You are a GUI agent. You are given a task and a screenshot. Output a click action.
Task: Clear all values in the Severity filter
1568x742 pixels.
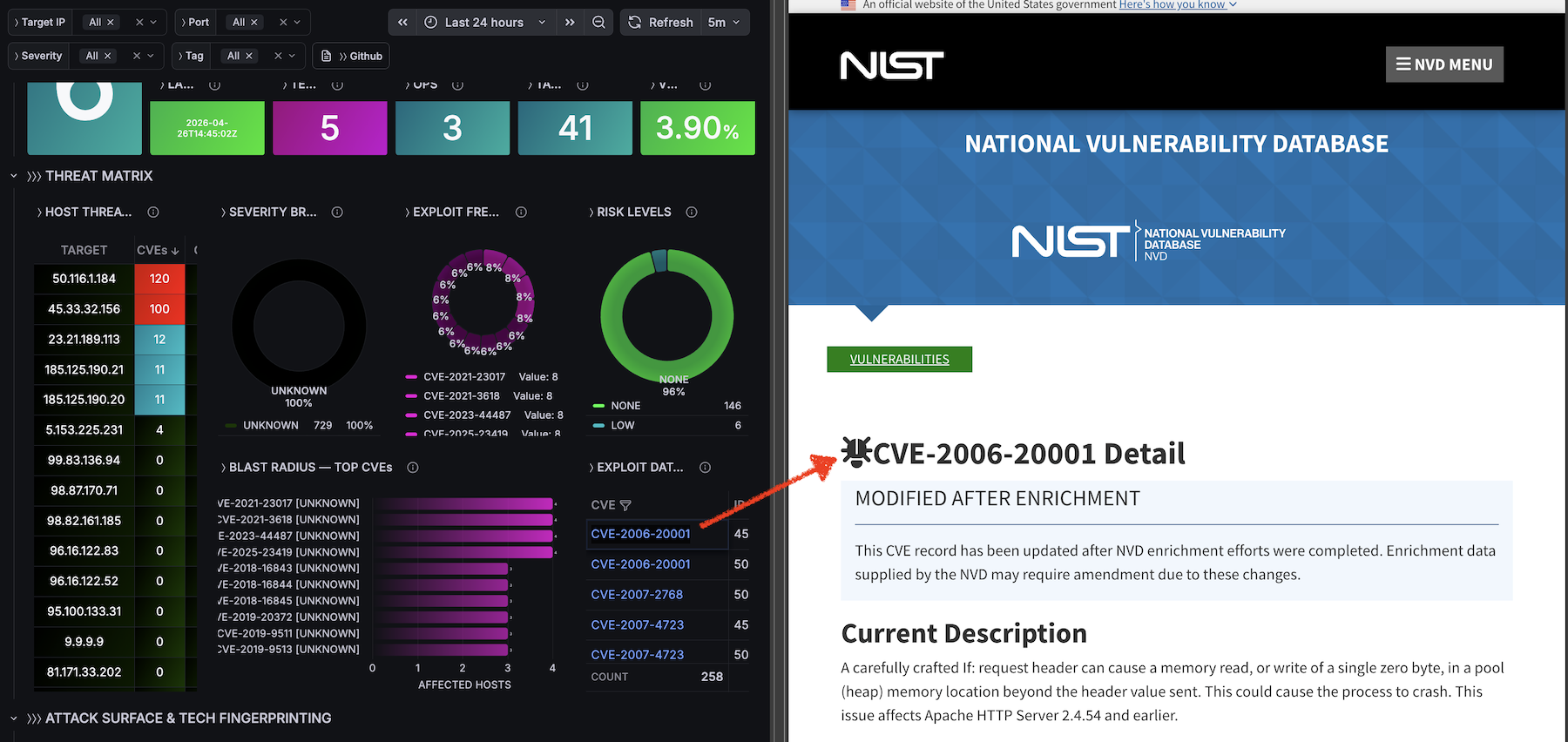[137, 56]
